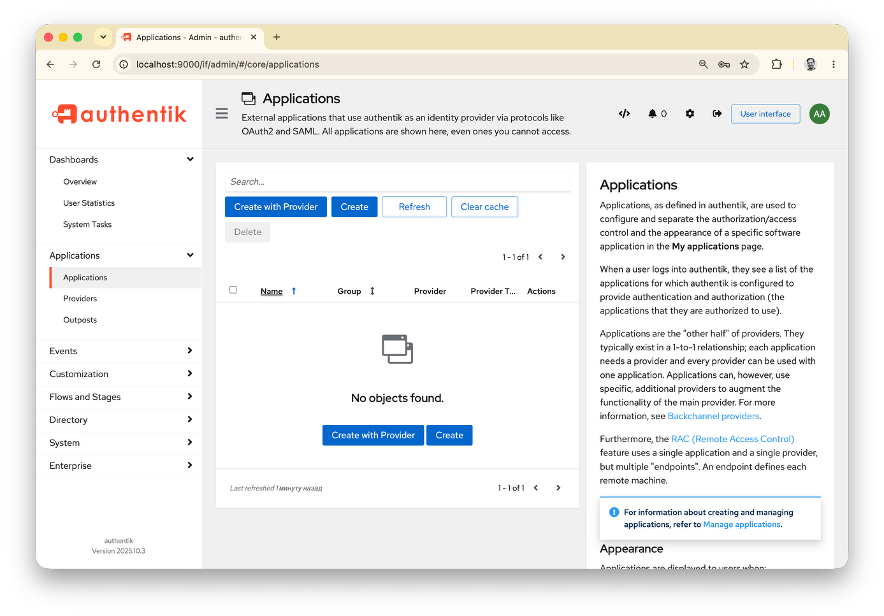Reload the page
This screenshot has width=884, height=616.
96,64
